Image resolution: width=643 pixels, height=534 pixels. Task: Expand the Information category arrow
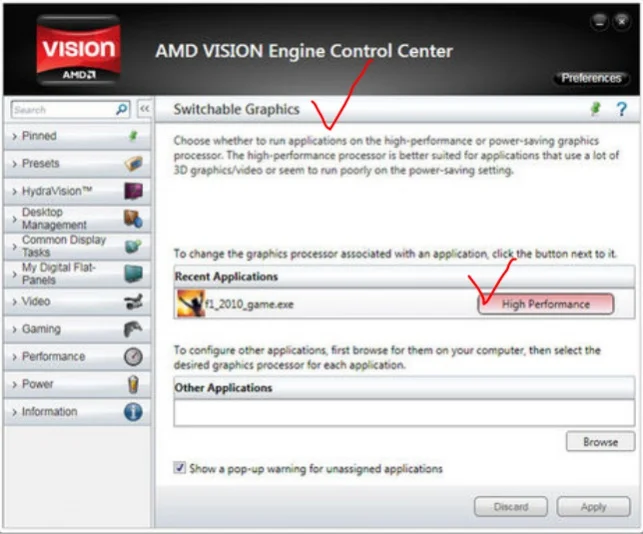[13, 412]
